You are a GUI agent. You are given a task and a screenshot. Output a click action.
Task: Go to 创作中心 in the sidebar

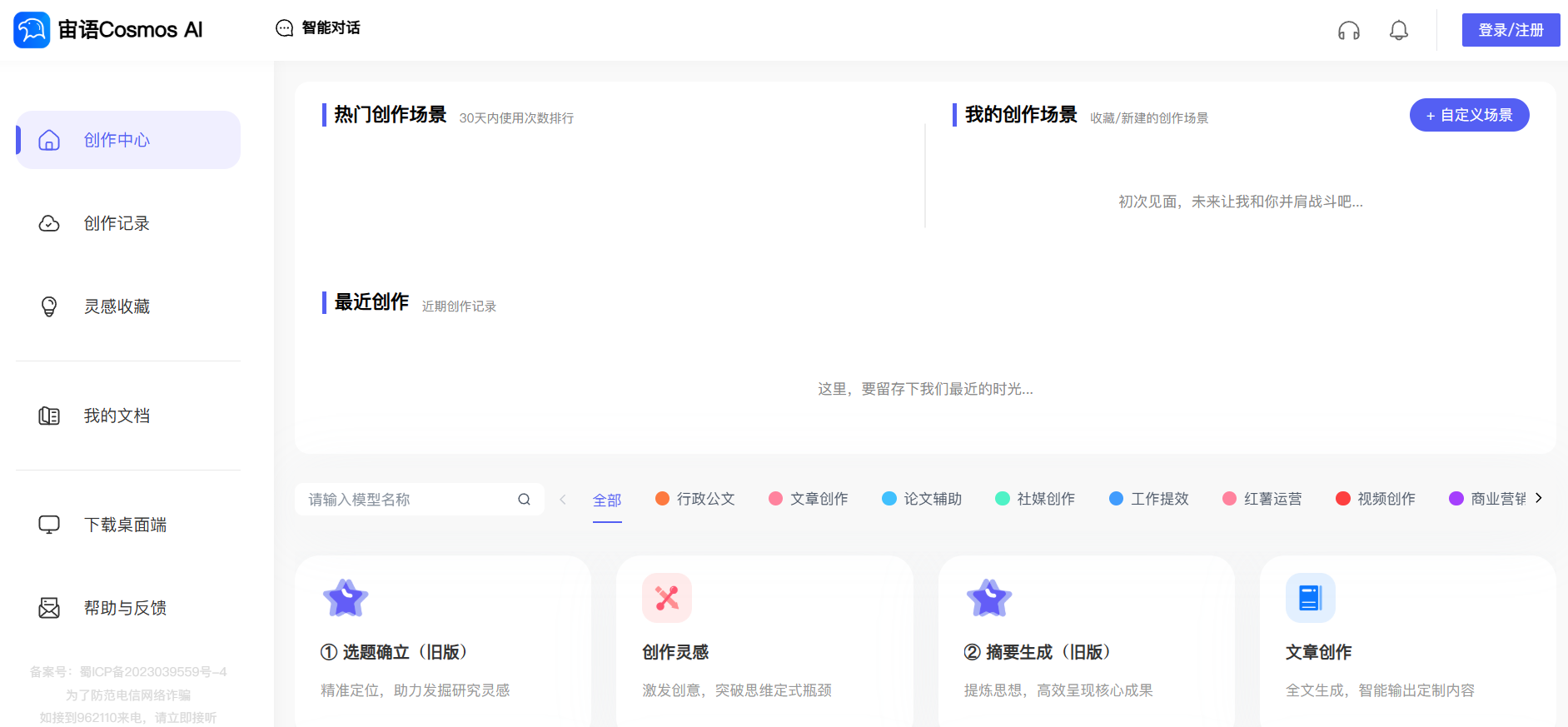point(128,140)
